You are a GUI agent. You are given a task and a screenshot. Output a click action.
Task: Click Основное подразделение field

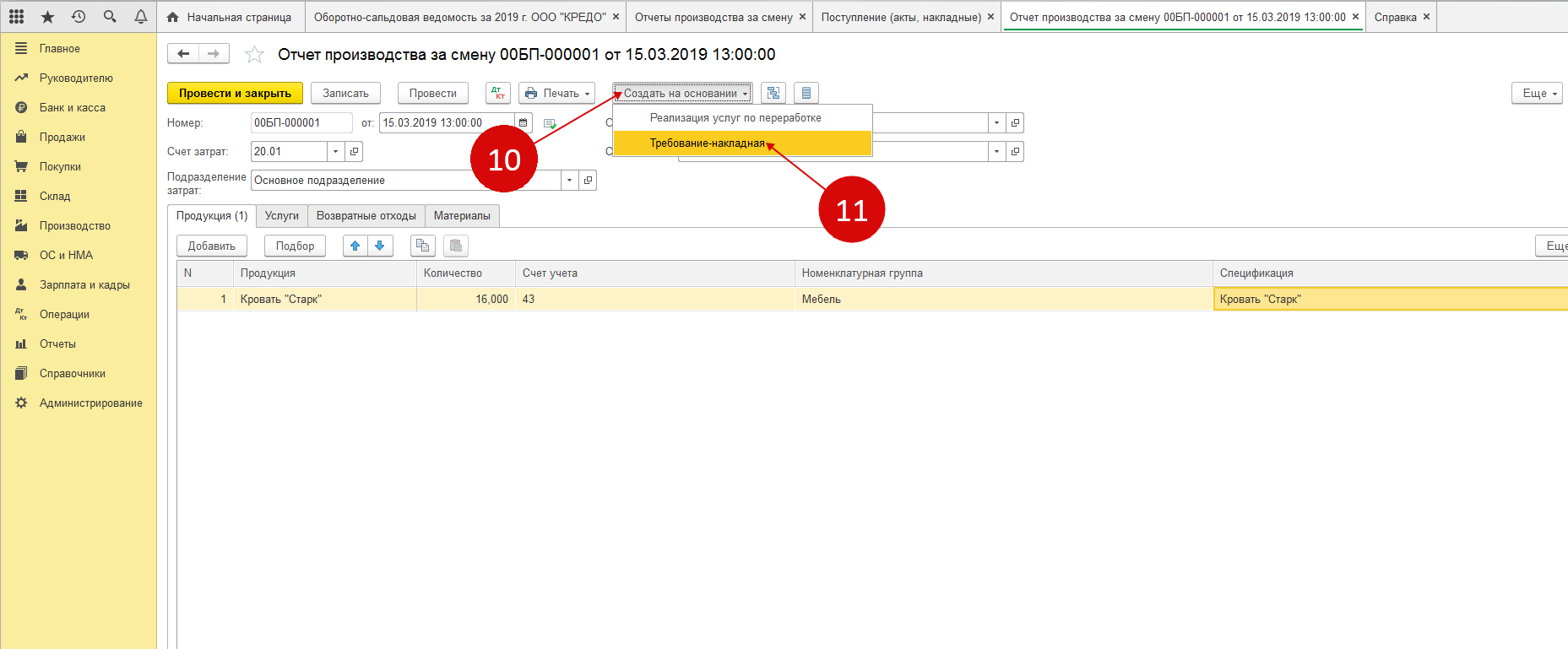[x=406, y=181]
